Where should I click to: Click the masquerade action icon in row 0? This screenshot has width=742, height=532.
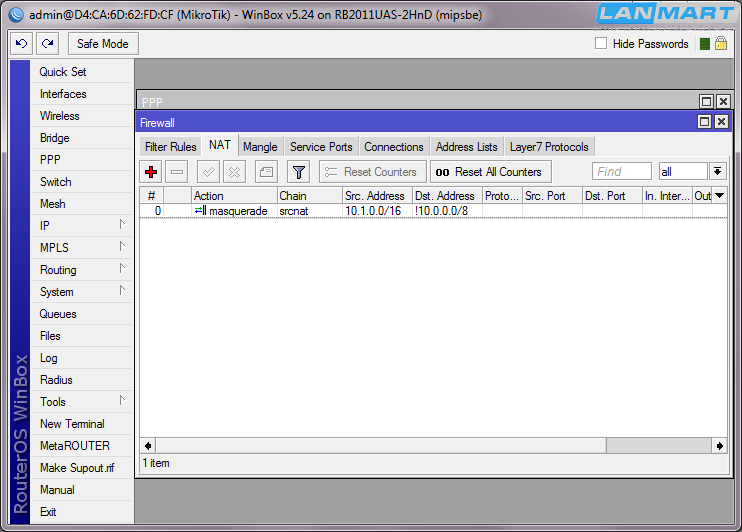coord(200,211)
